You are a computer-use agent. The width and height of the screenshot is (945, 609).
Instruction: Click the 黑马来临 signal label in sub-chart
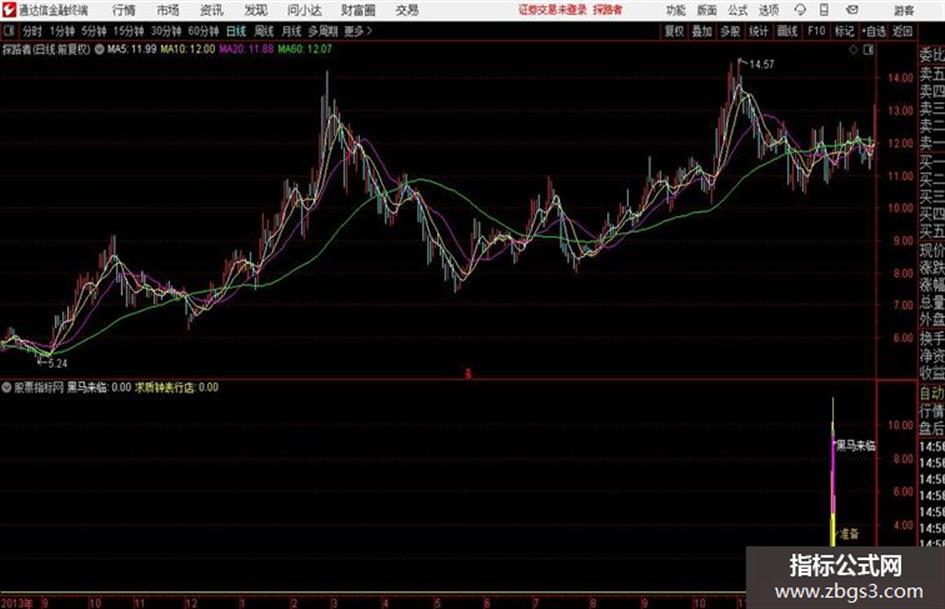pos(856,446)
